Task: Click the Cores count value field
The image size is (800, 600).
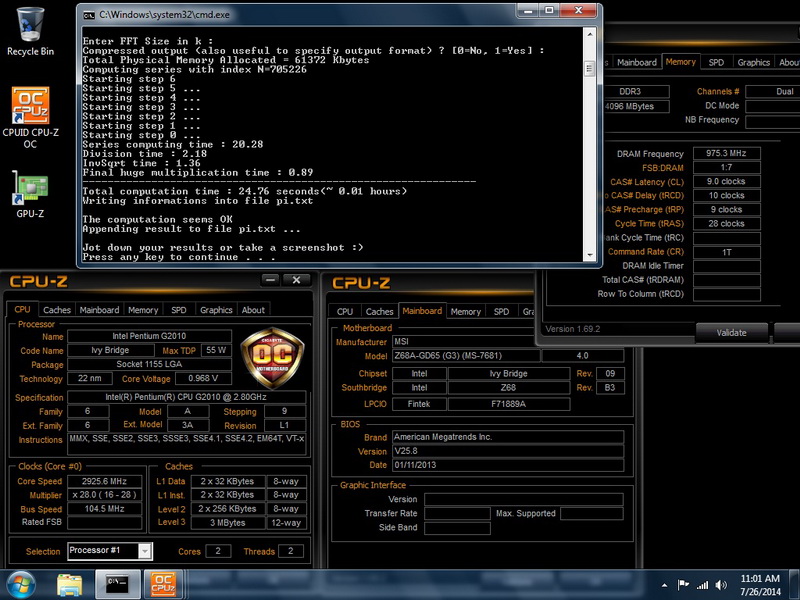Action: pos(218,551)
